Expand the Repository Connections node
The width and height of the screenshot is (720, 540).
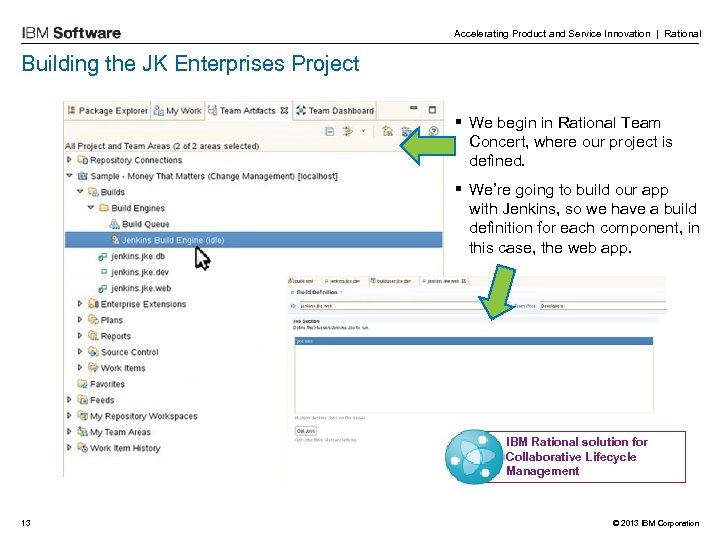pyautogui.click(x=69, y=160)
